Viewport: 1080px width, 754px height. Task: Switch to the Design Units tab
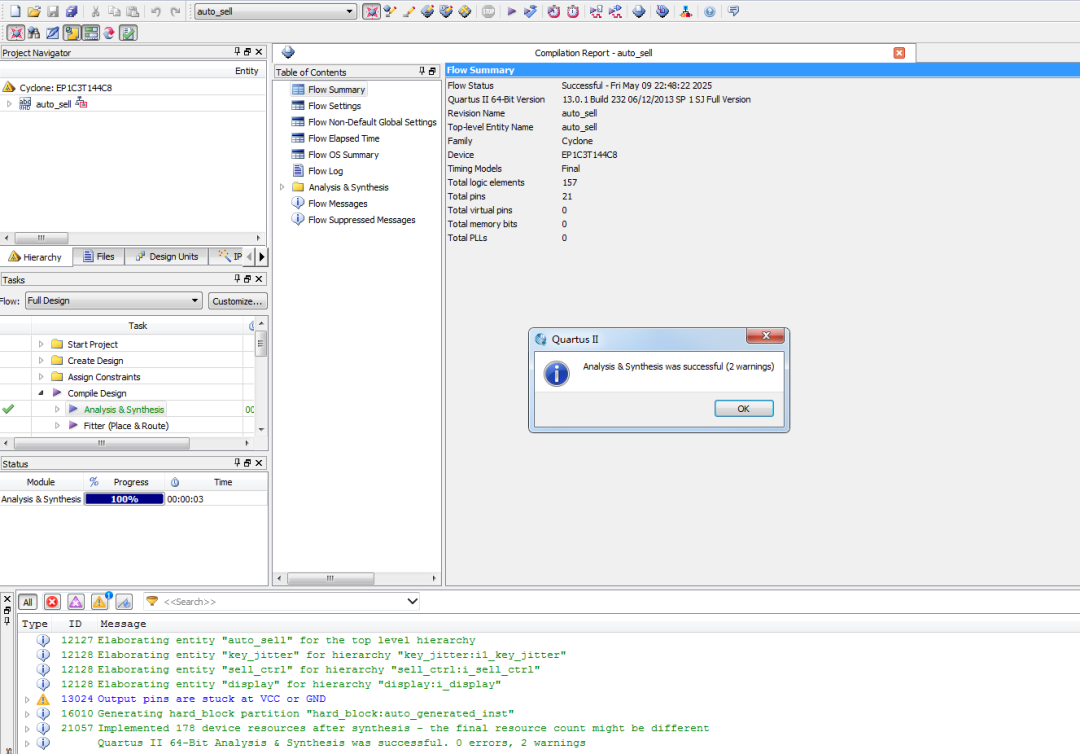click(166, 257)
